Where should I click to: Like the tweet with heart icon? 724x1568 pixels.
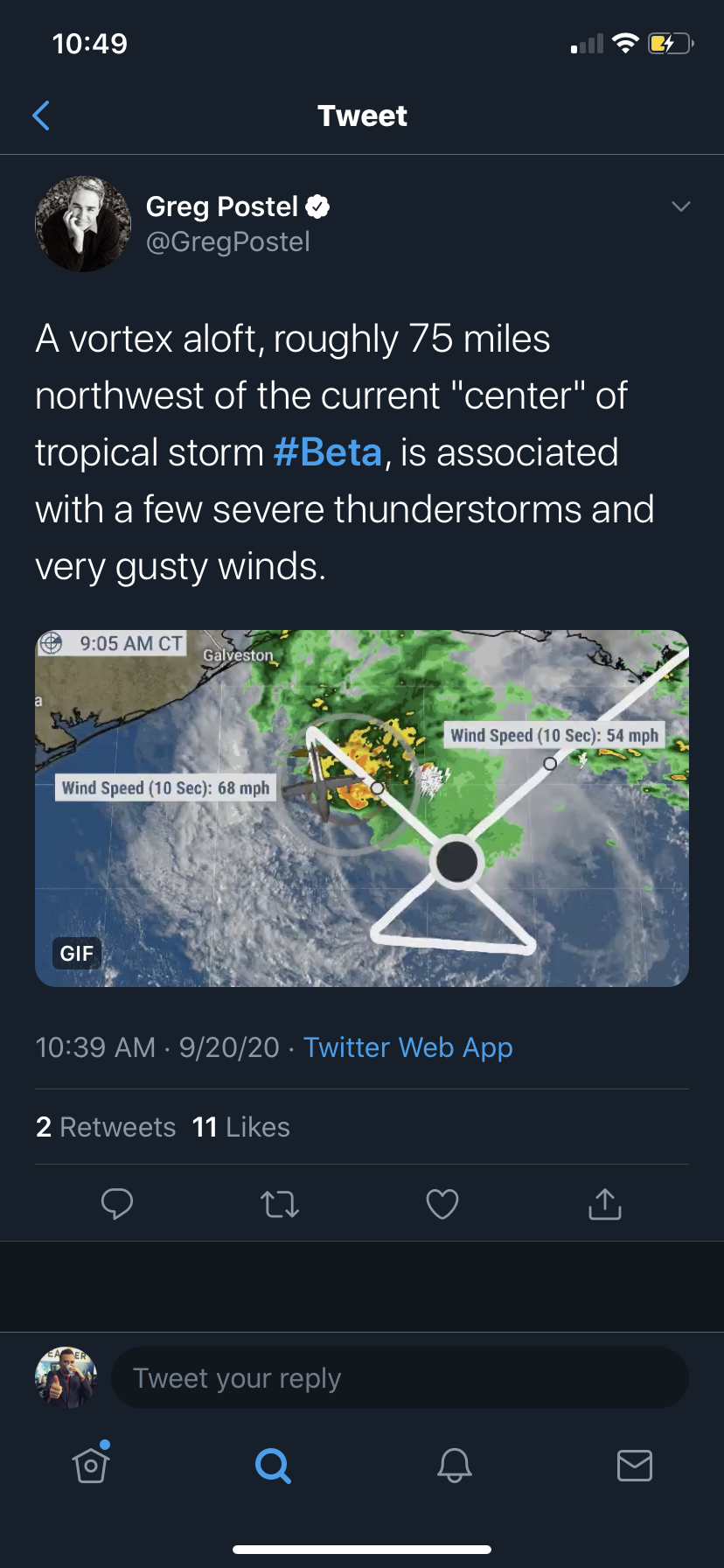(442, 1205)
